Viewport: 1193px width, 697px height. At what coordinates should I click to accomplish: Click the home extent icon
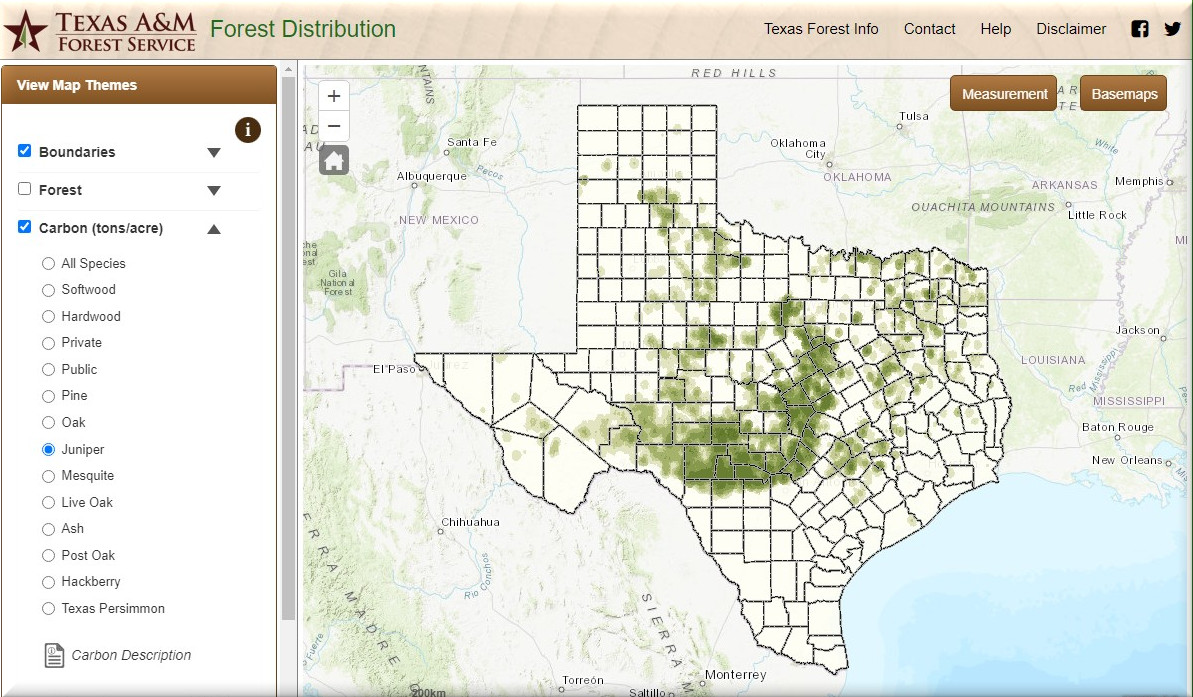[334, 160]
